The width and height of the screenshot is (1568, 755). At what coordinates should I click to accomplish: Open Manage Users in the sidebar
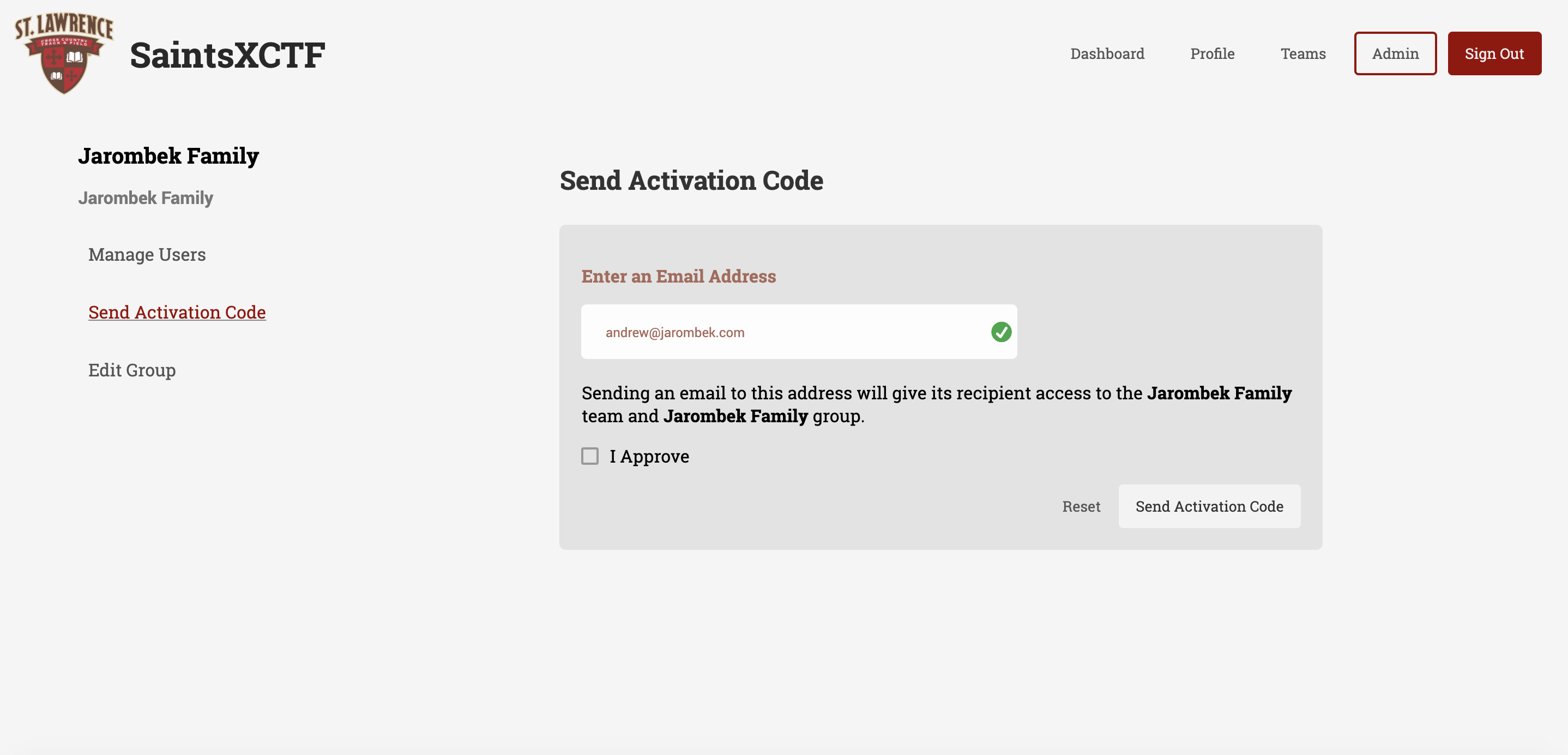pyautogui.click(x=147, y=255)
